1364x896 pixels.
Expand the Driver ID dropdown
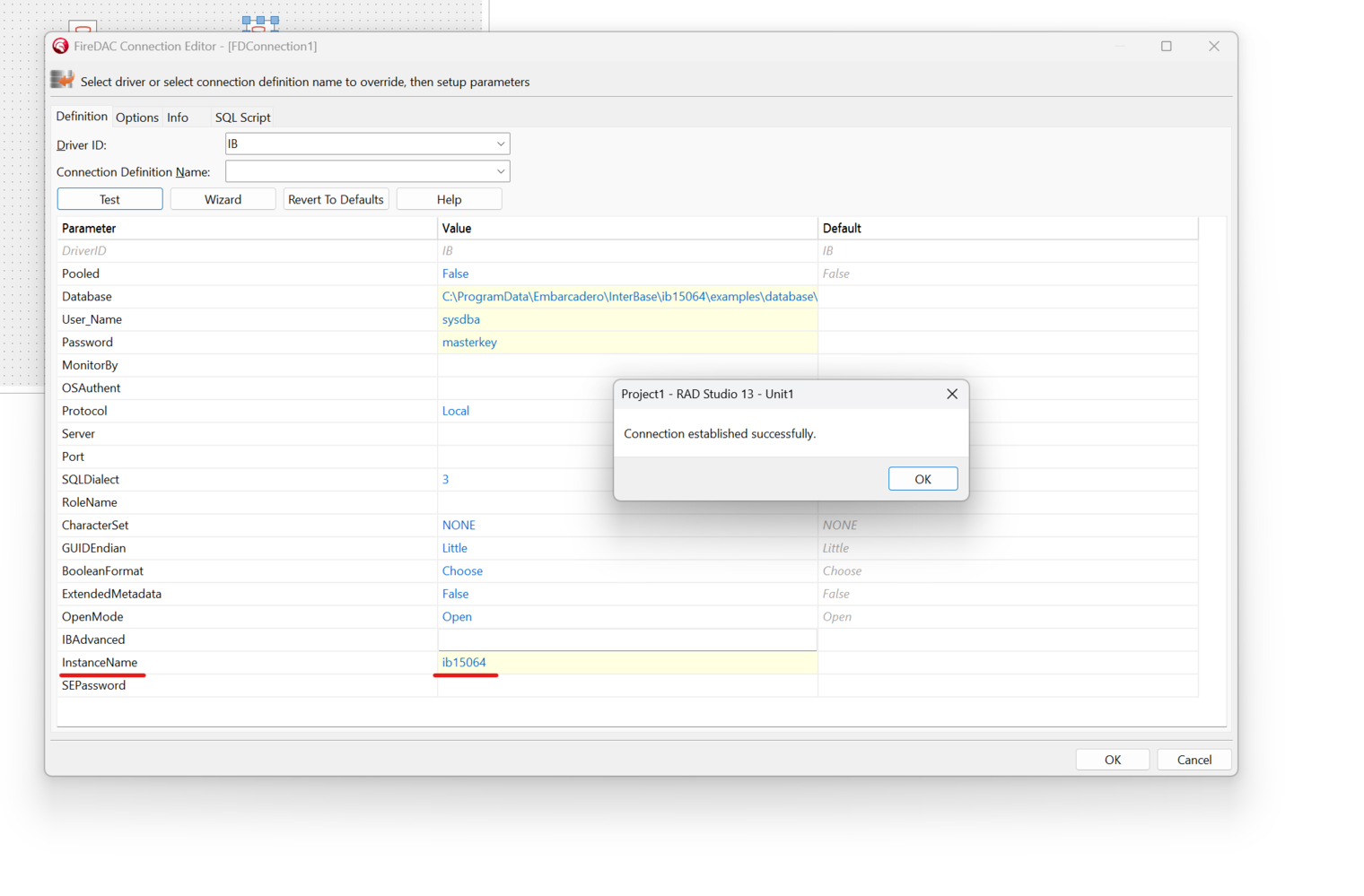[x=500, y=144]
